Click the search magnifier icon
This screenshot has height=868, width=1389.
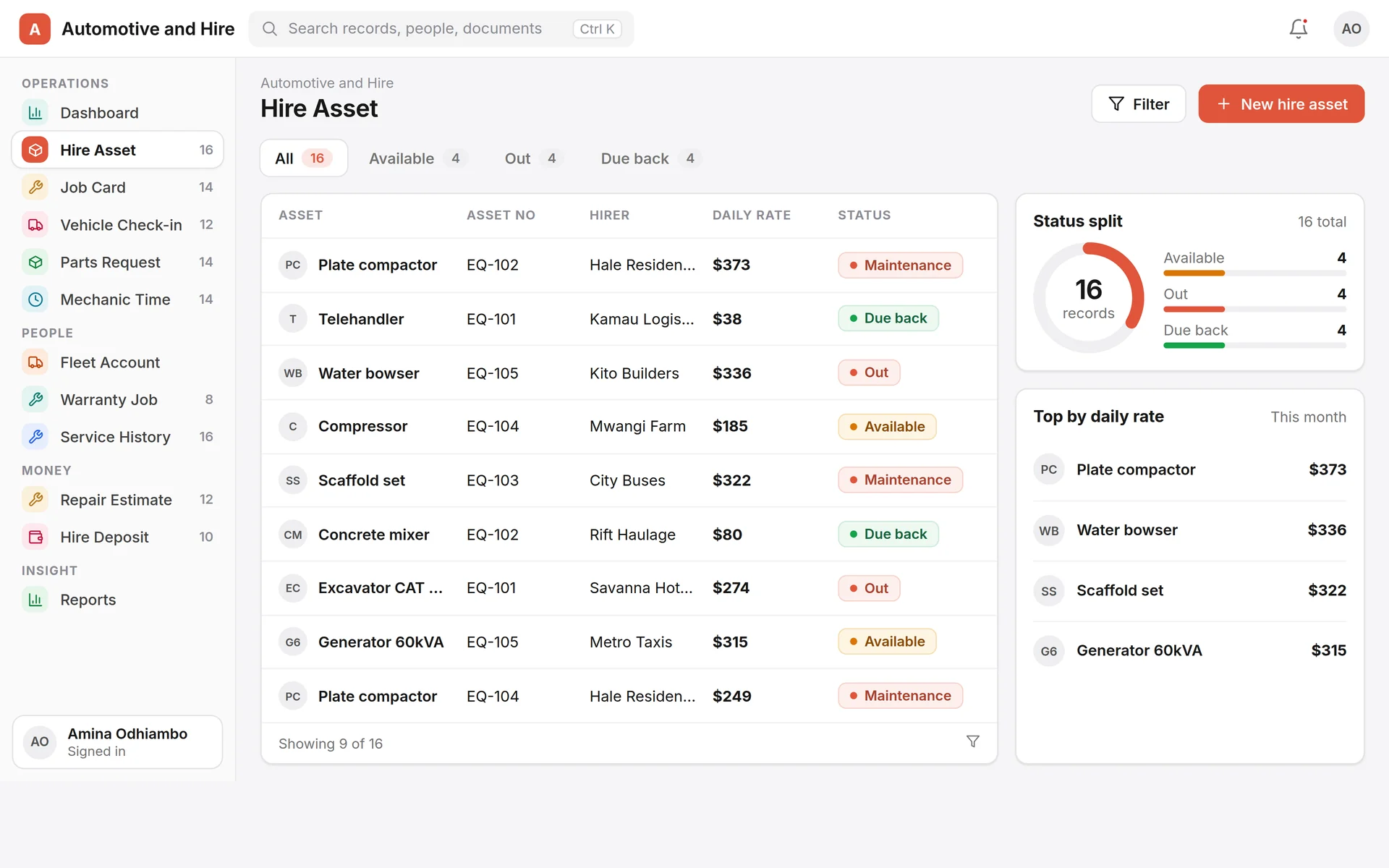click(269, 29)
